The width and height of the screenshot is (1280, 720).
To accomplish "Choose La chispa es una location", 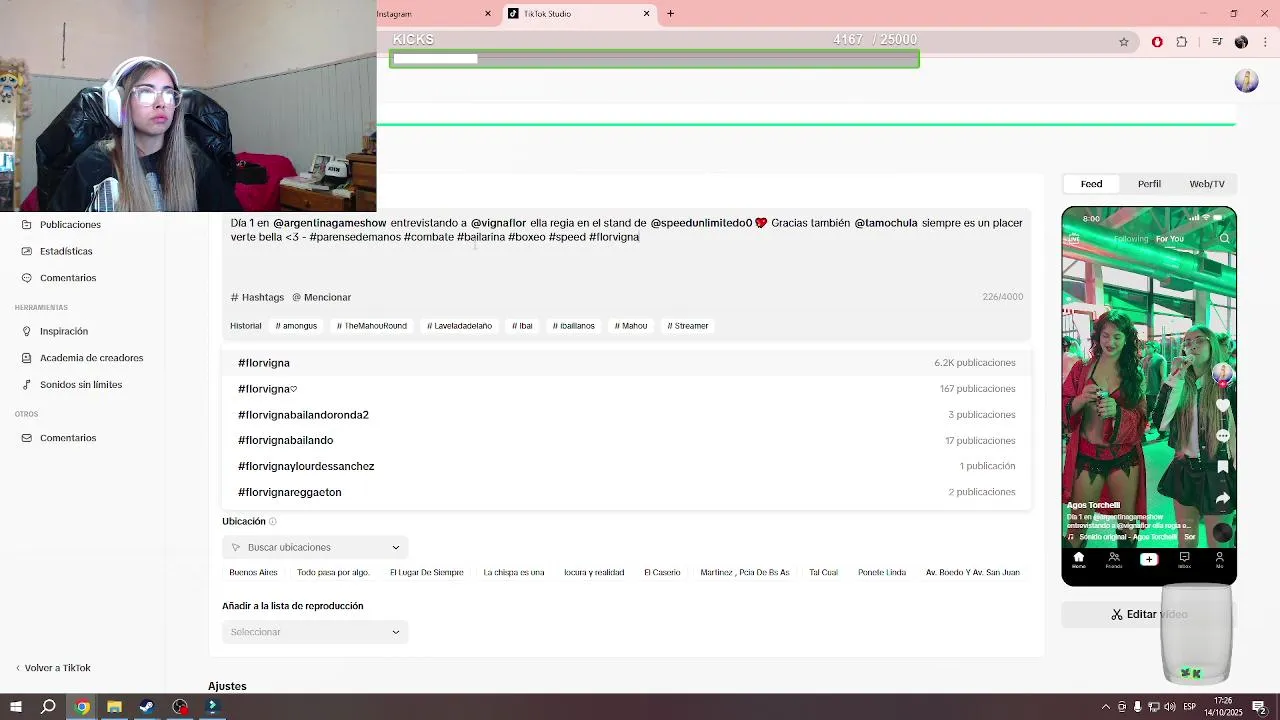I will [x=514, y=573].
